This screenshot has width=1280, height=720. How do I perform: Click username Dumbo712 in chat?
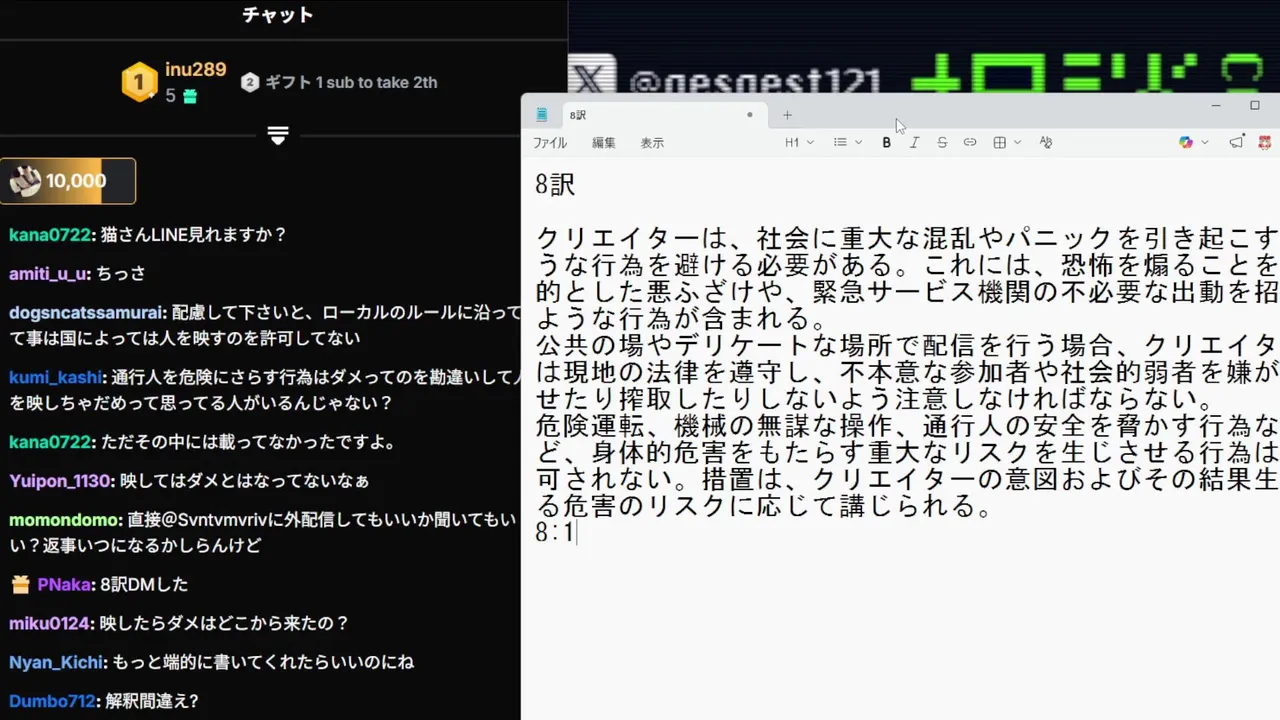54,701
